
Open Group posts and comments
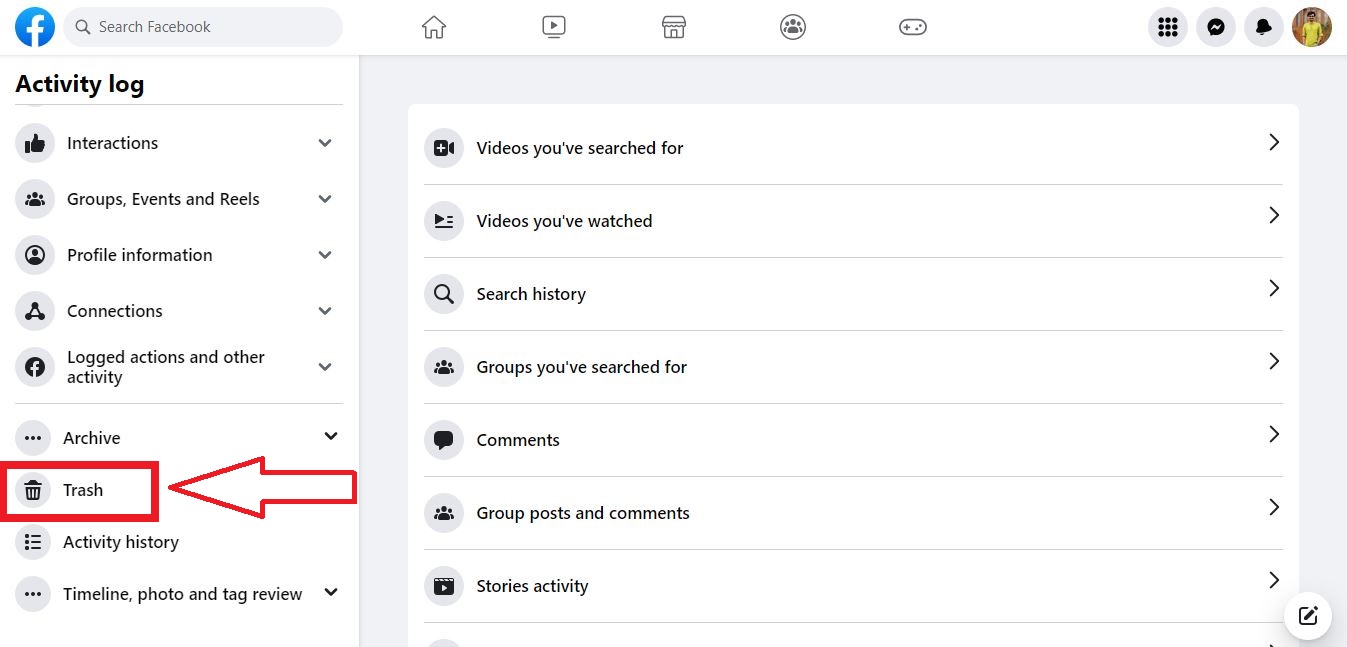pos(853,513)
